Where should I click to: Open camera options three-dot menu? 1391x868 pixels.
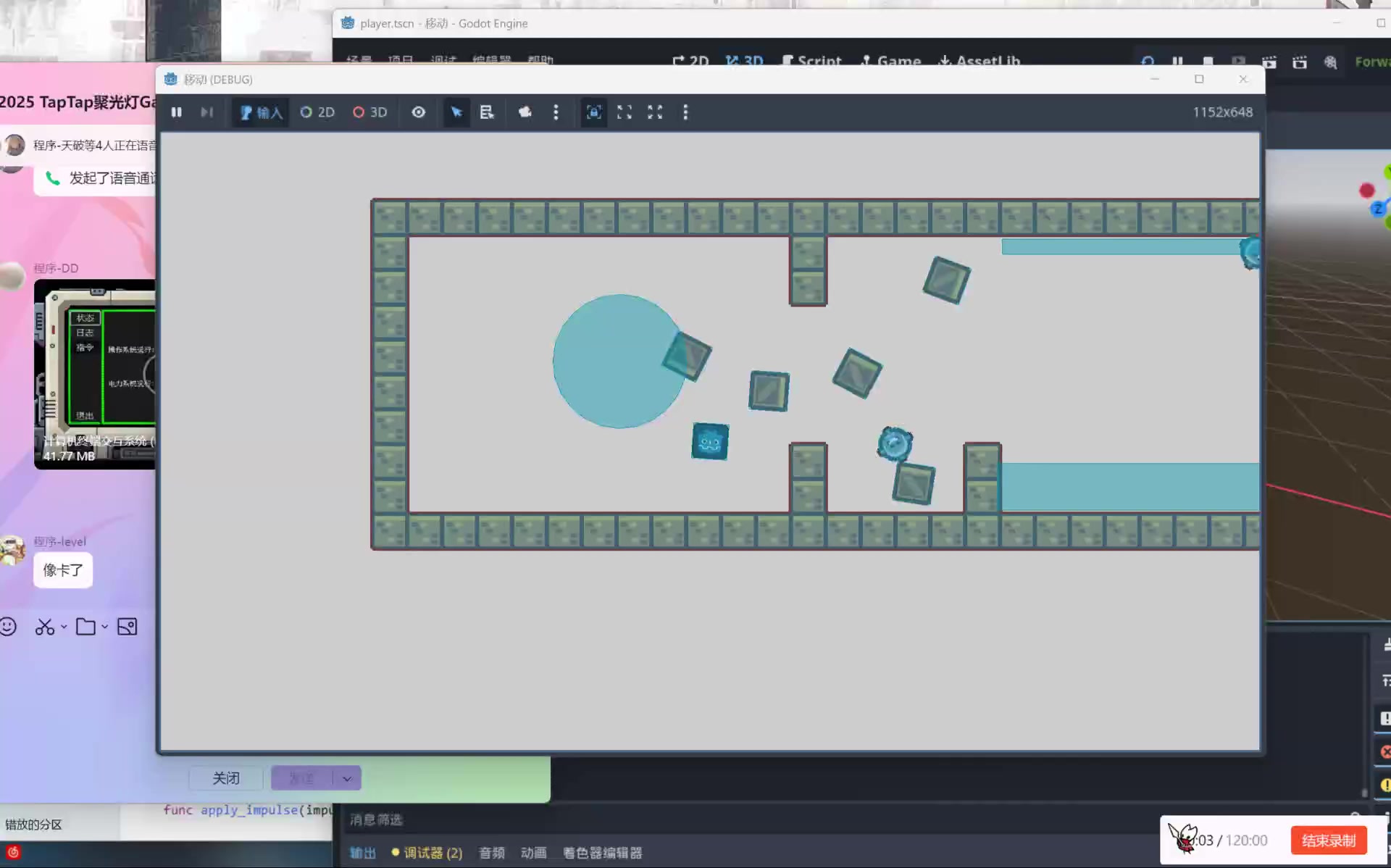(x=556, y=112)
